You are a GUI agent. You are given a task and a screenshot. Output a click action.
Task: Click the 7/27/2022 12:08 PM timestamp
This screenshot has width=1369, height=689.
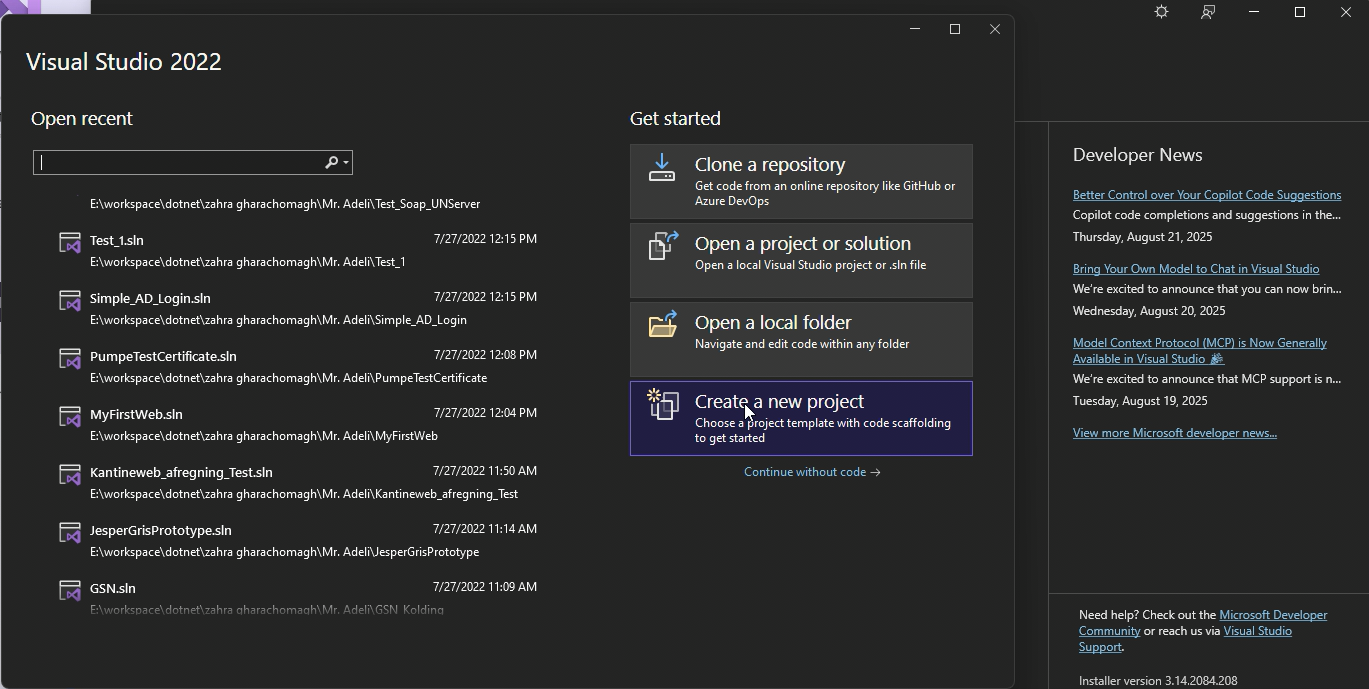[485, 355]
